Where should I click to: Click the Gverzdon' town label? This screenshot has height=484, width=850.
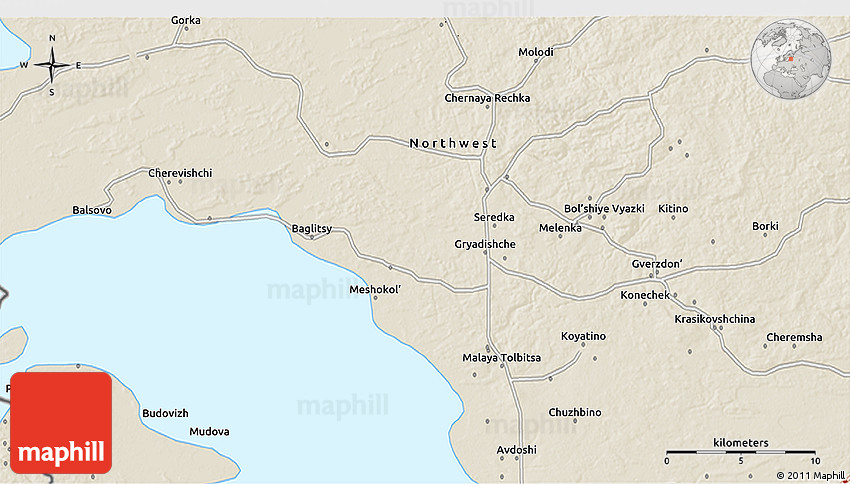click(x=657, y=264)
